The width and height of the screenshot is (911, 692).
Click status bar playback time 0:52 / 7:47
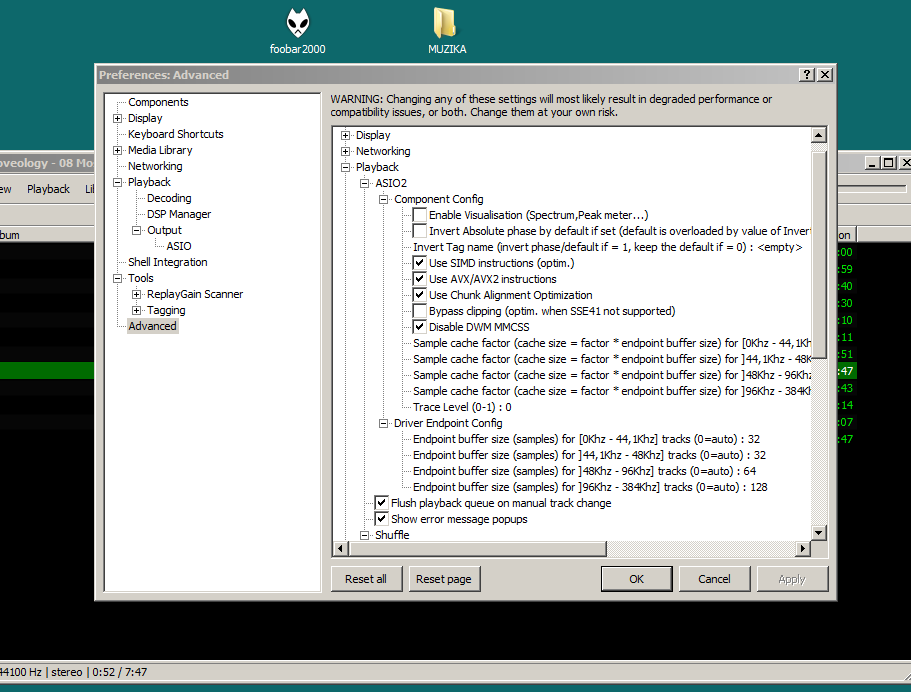(120, 672)
